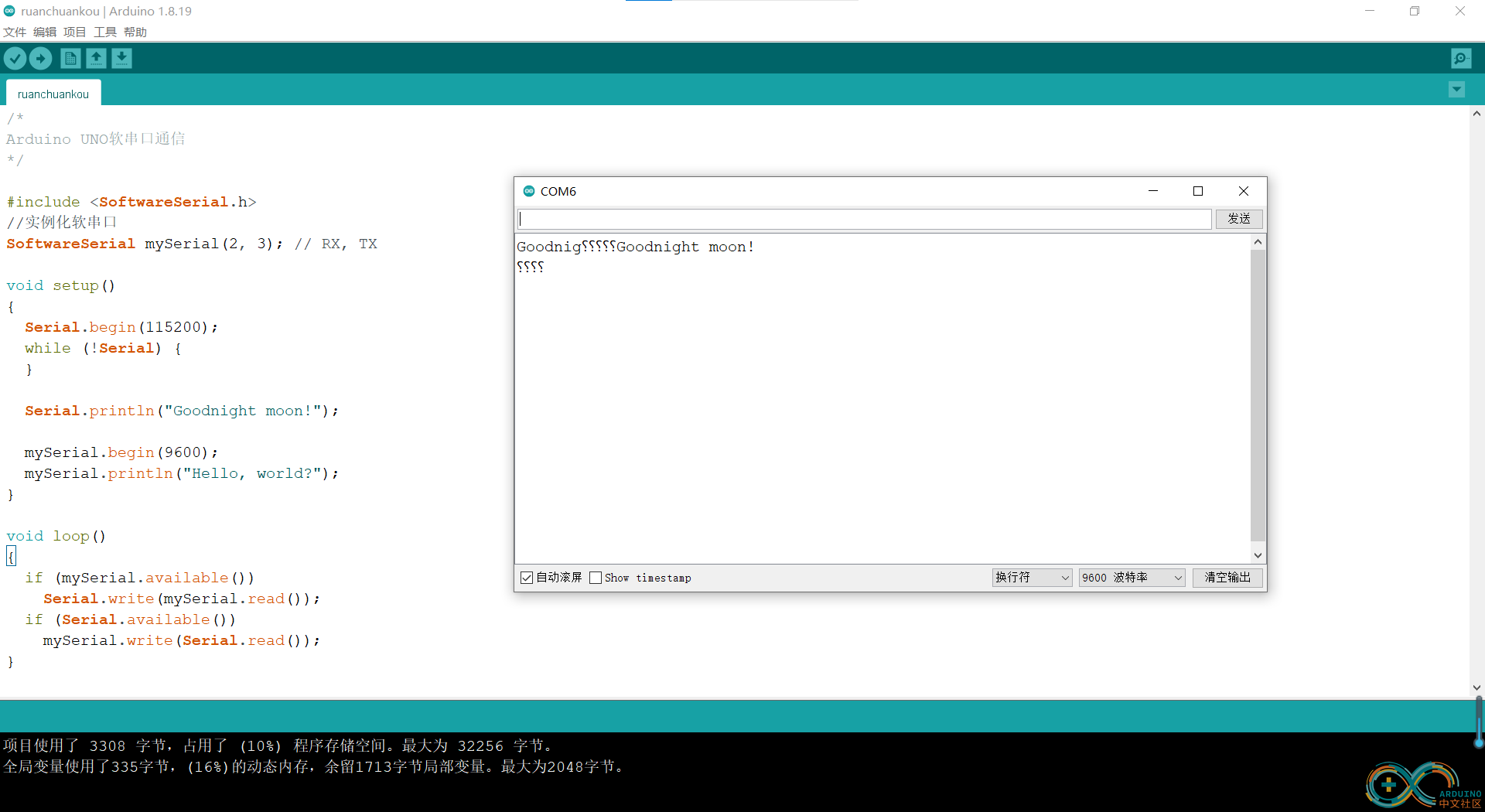Click the Verify sketch checkmark icon
The width and height of the screenshot is (1485, 812).
(x=15, y=58)
